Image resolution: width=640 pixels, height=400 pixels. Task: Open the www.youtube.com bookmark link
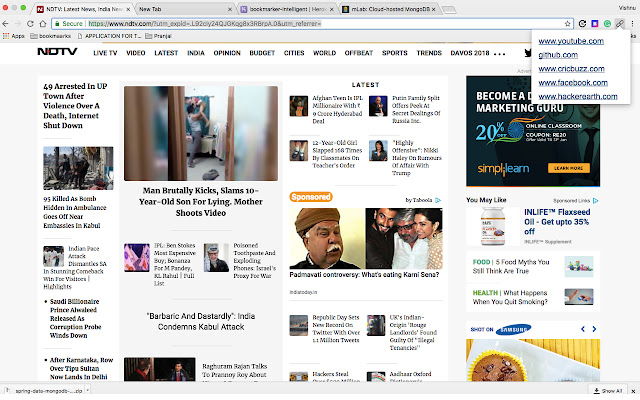coord(571,41)
